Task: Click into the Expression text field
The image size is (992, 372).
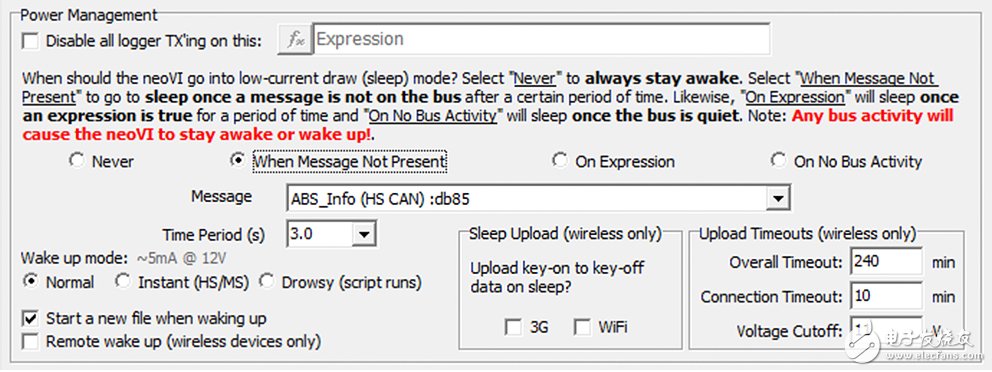Action: pos(541,39)
